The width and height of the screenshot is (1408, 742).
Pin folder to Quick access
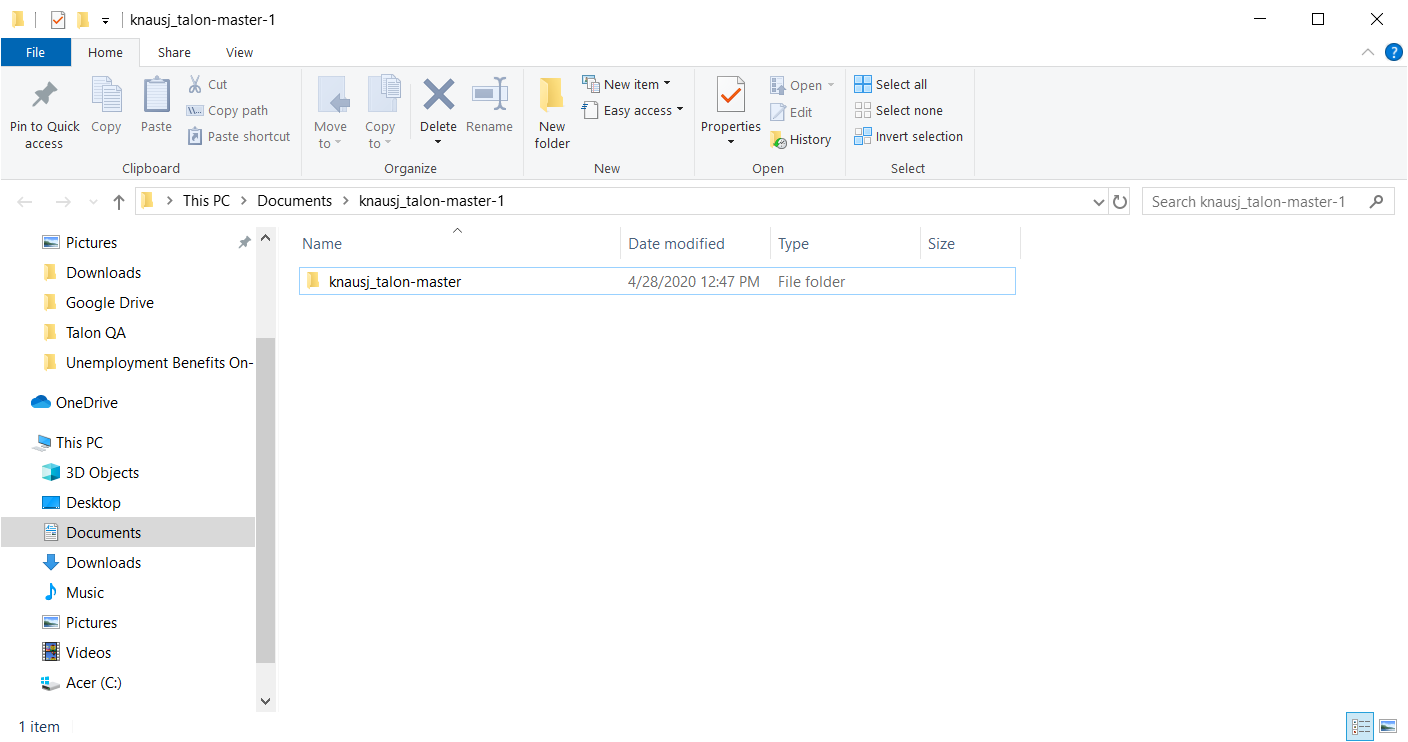click(x=44, y=115)
